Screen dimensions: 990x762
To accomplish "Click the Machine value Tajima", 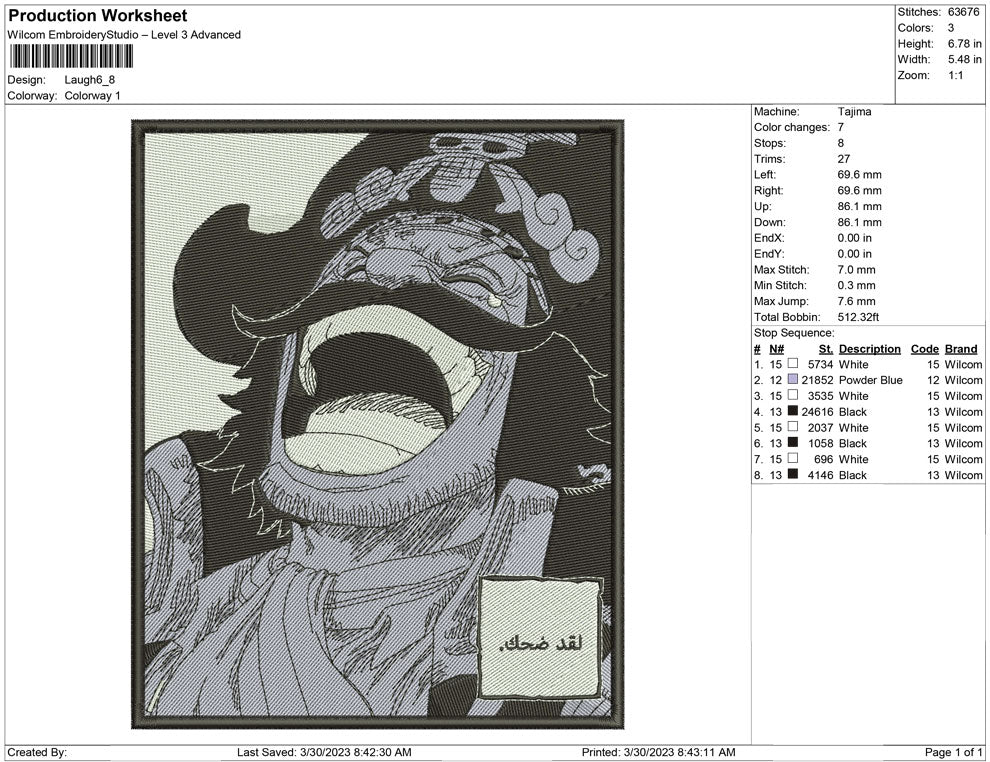I will (x=854, y=111).
